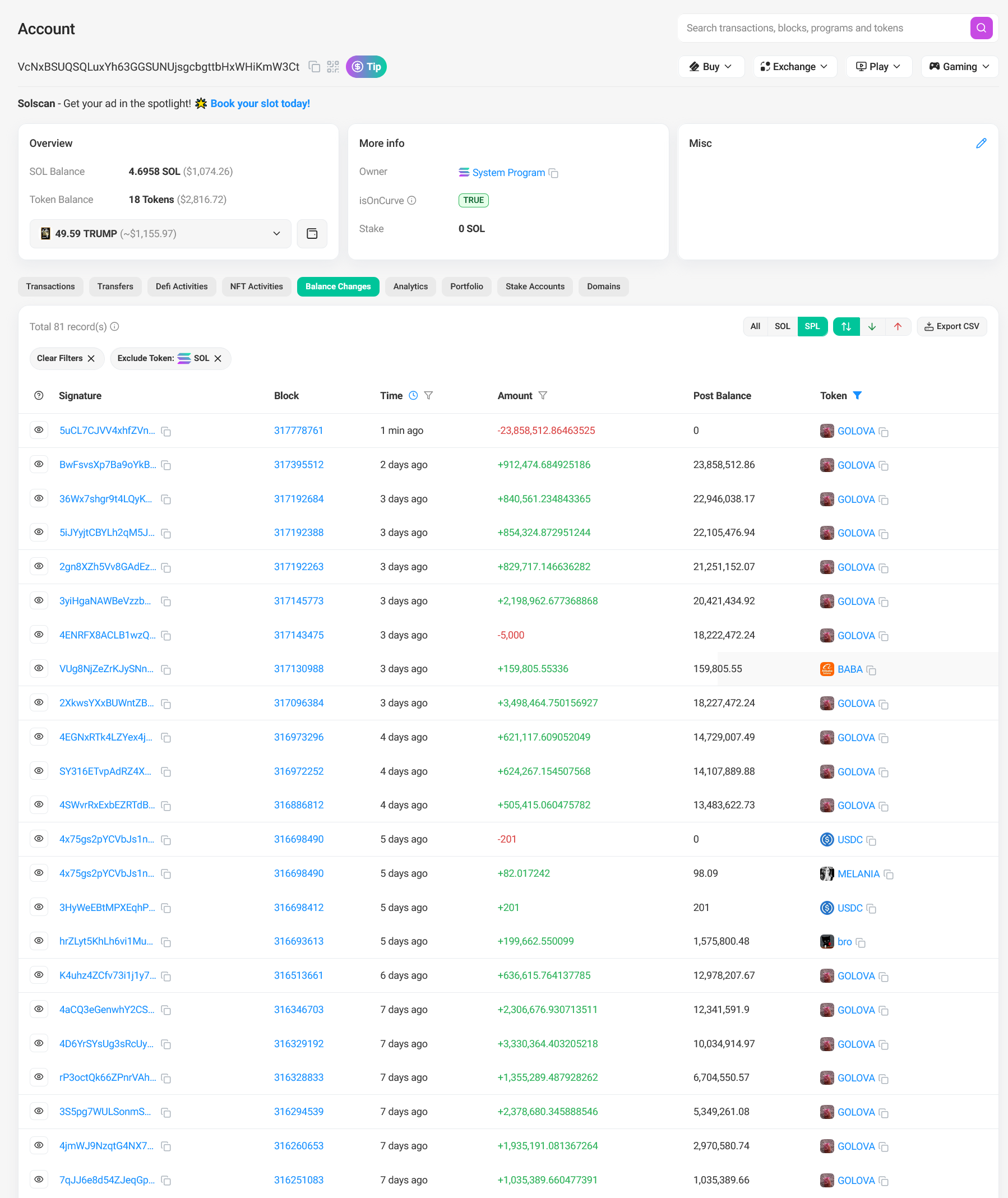
Task: Click the bro token link
Action: 844,942
